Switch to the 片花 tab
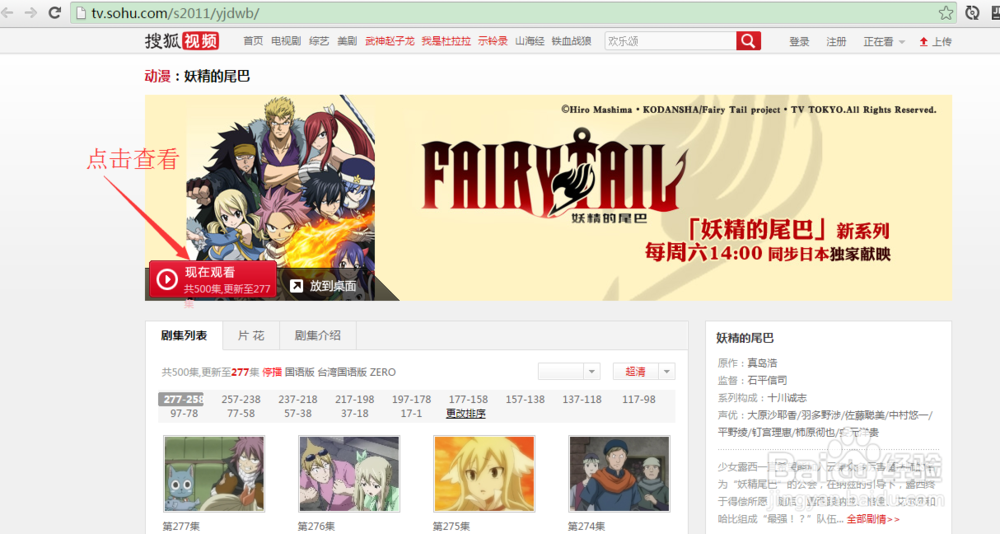 (251, 336)
